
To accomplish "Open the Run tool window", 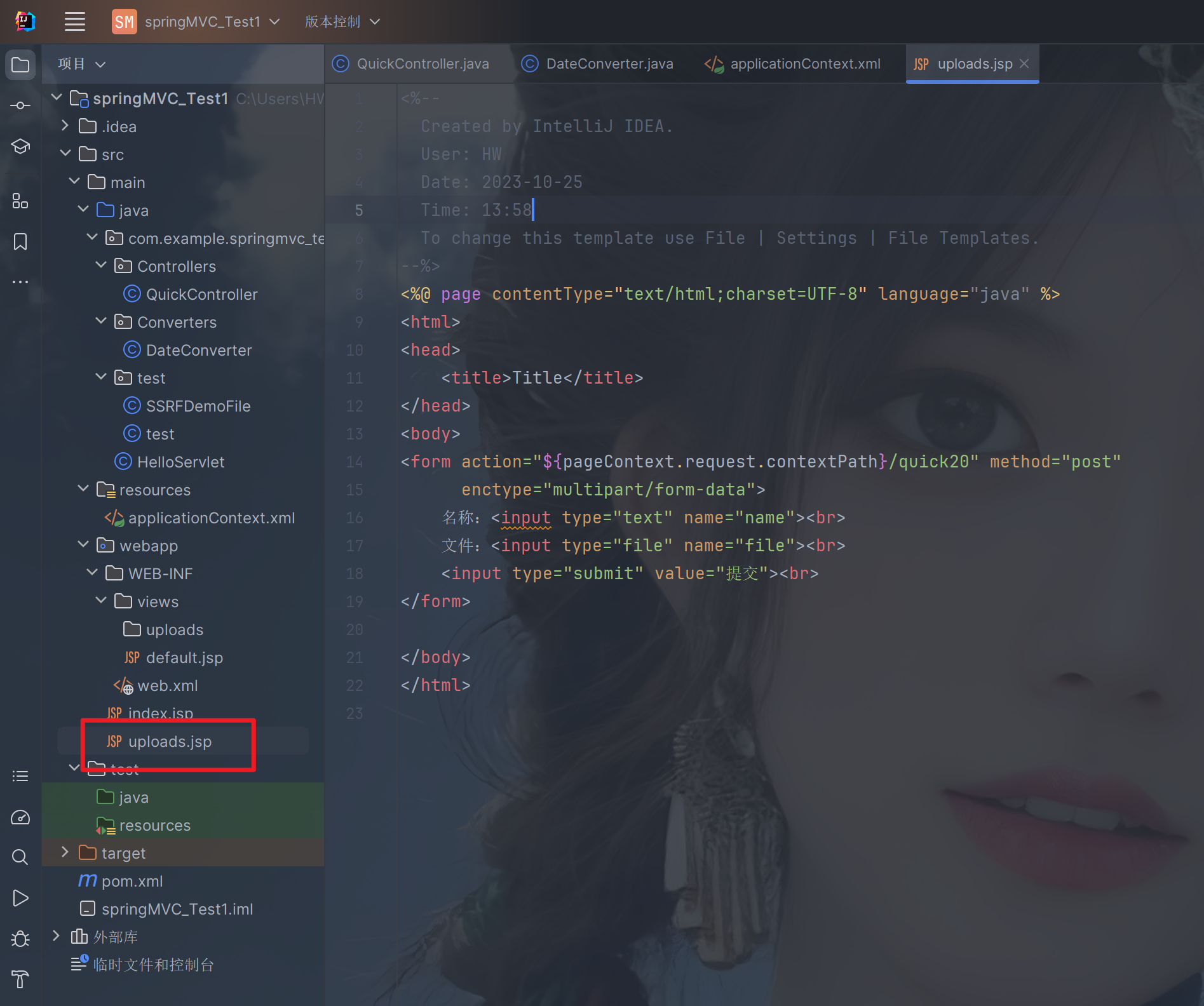I will pos(20,898).
